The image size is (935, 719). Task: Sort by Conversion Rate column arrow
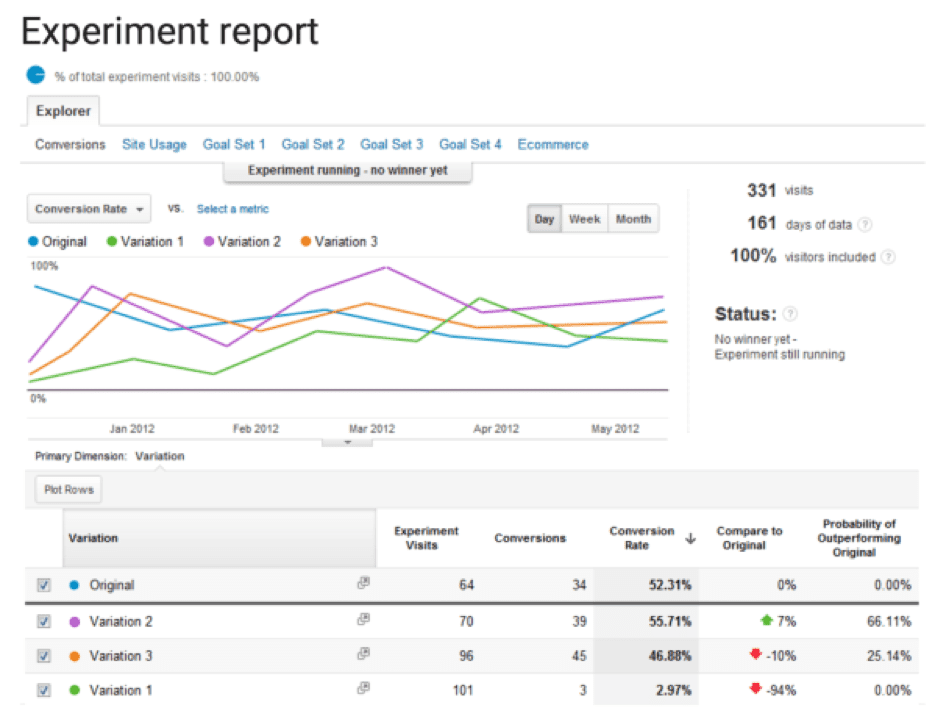pos(689,539)
